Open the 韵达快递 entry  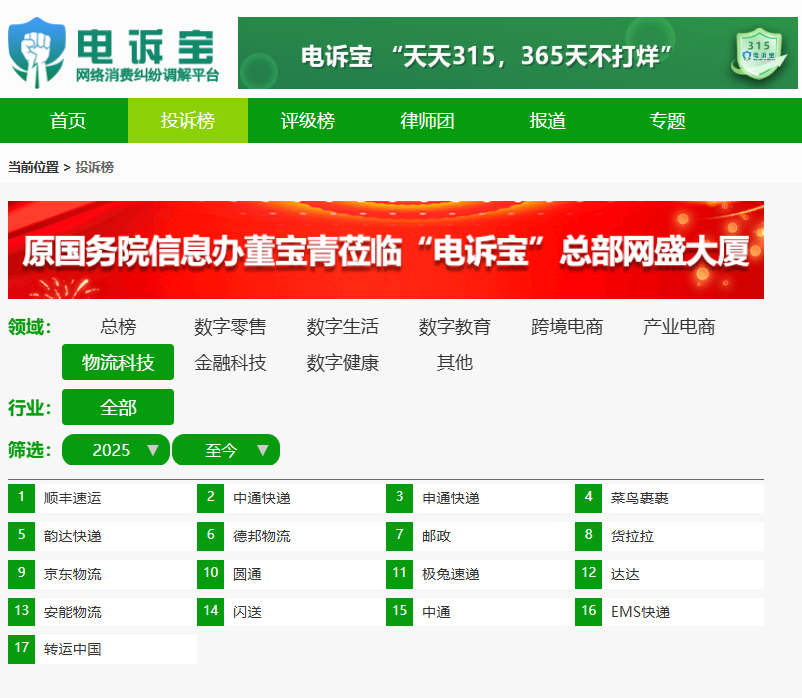73,536
